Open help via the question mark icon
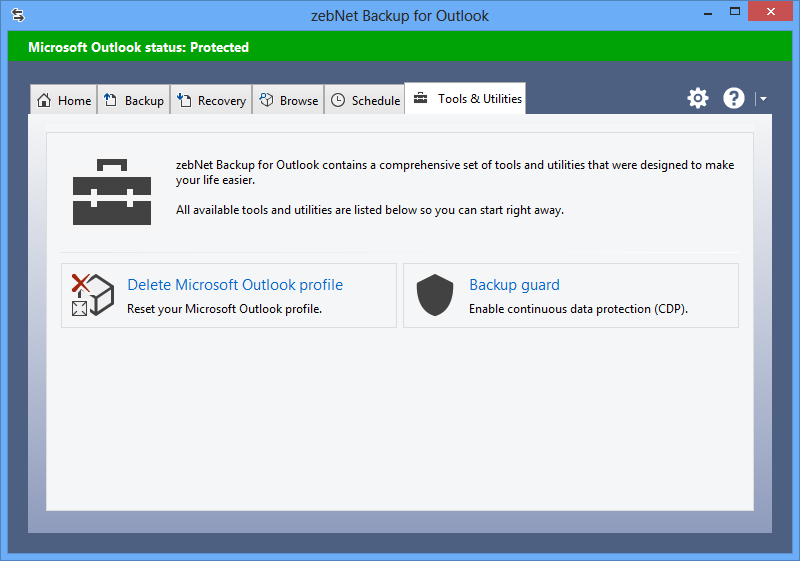 click(734, 98)
